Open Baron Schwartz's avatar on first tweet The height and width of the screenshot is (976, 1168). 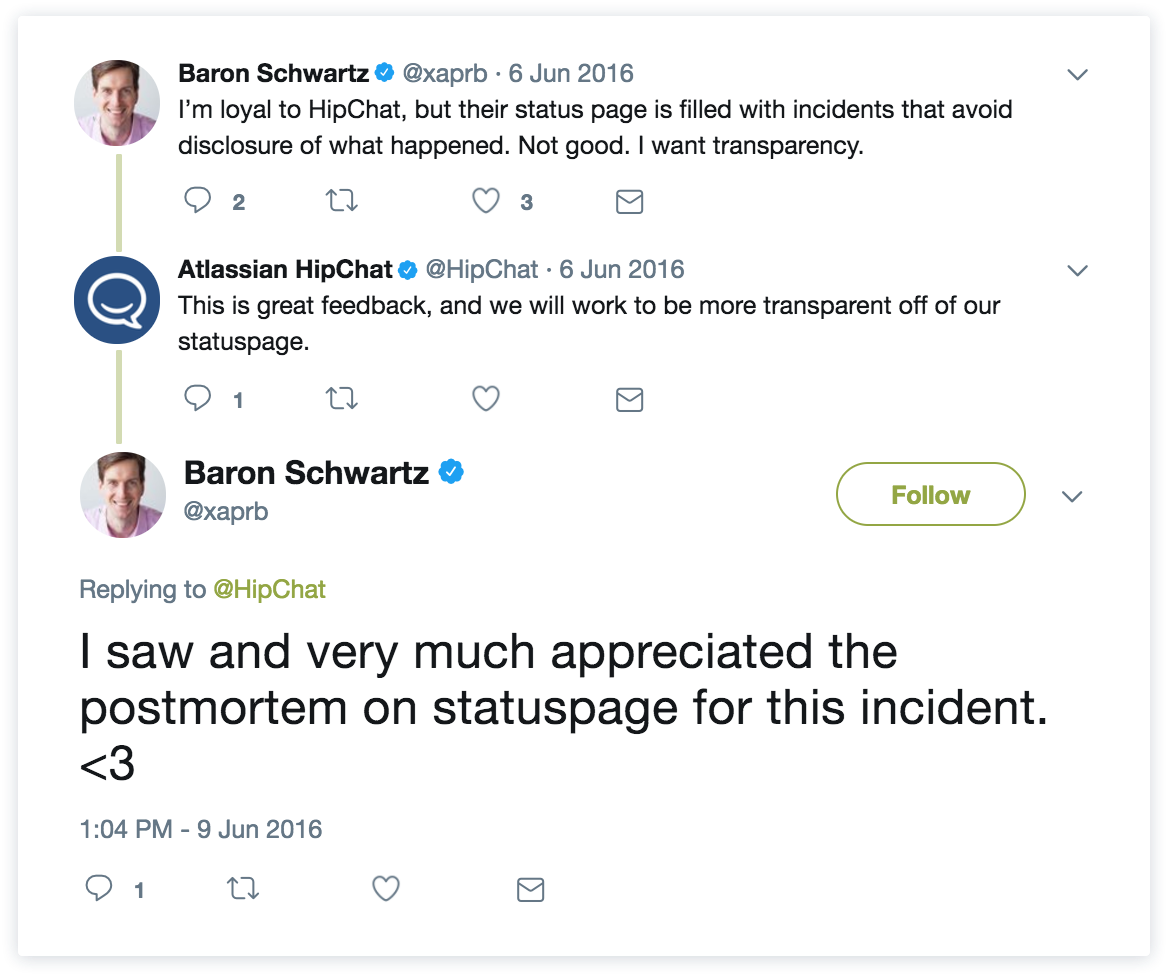click(x=117, y=102)
